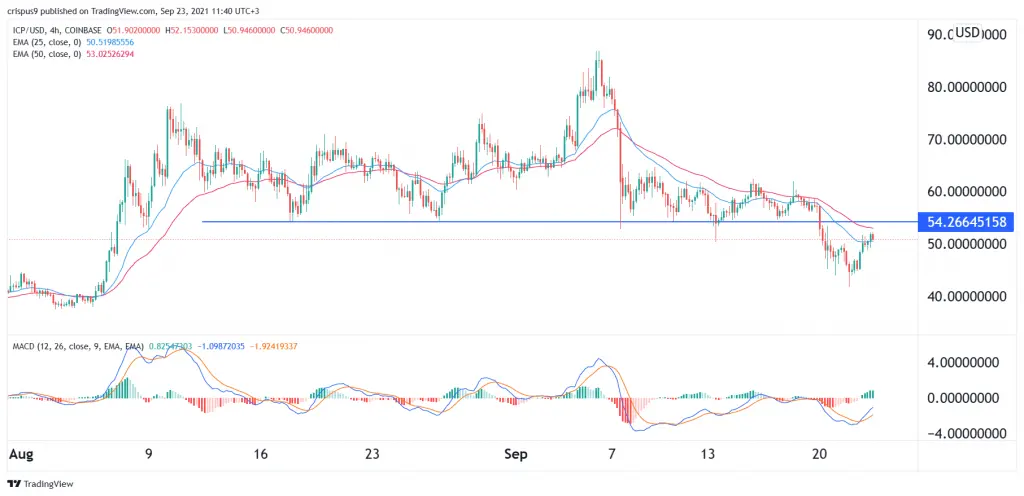Click the Aug date axis label
The width and height of the screenshot is (1024, 496).
pos(19,454)
